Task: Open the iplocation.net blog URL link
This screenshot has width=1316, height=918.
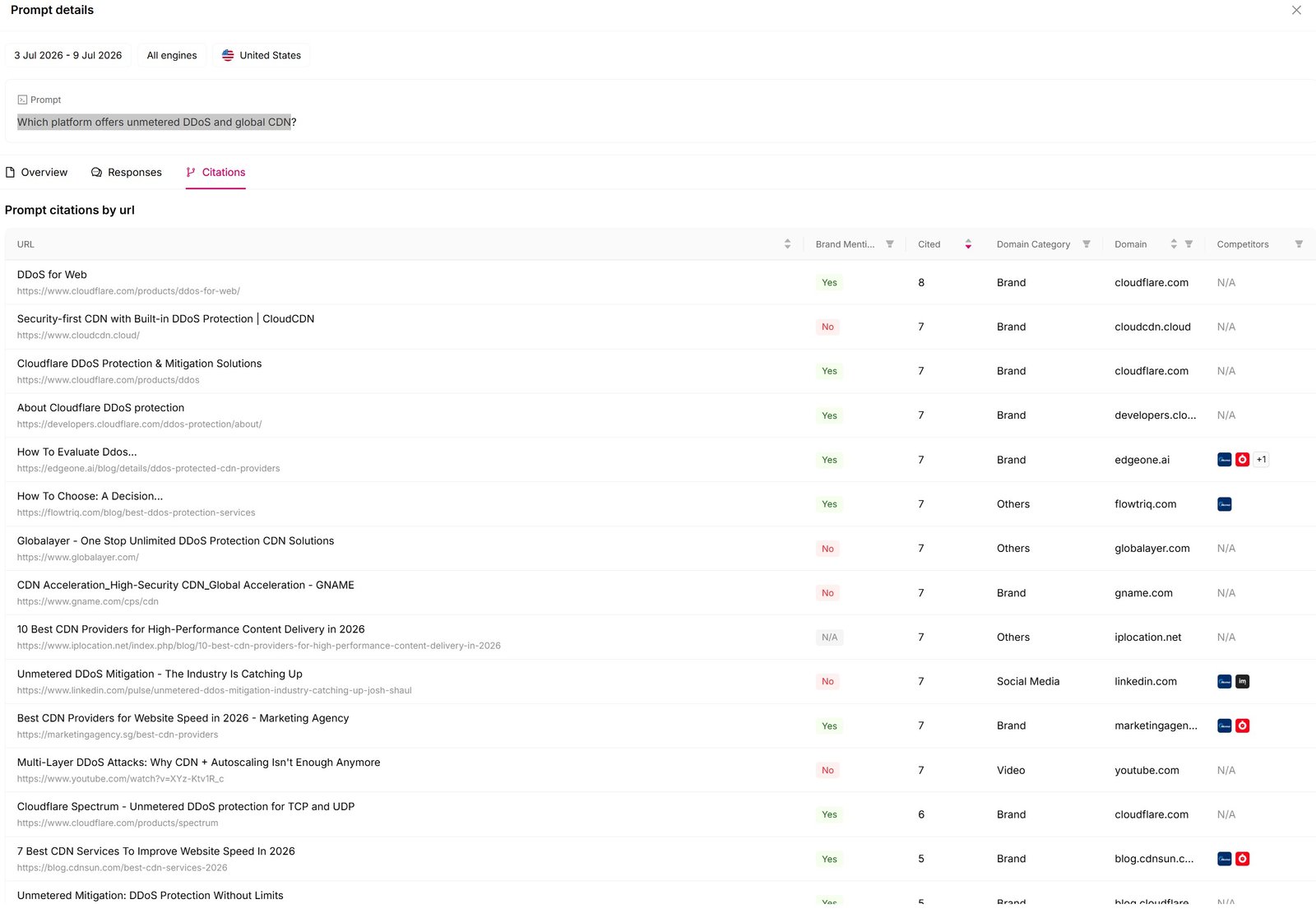Action: coord(258,646)
